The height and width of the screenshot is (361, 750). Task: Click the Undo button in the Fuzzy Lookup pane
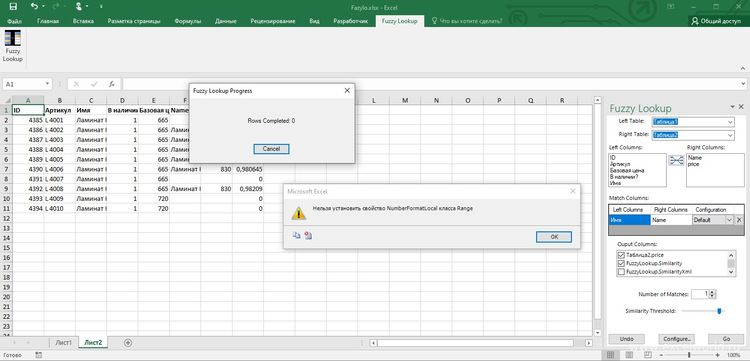(627, 339)
